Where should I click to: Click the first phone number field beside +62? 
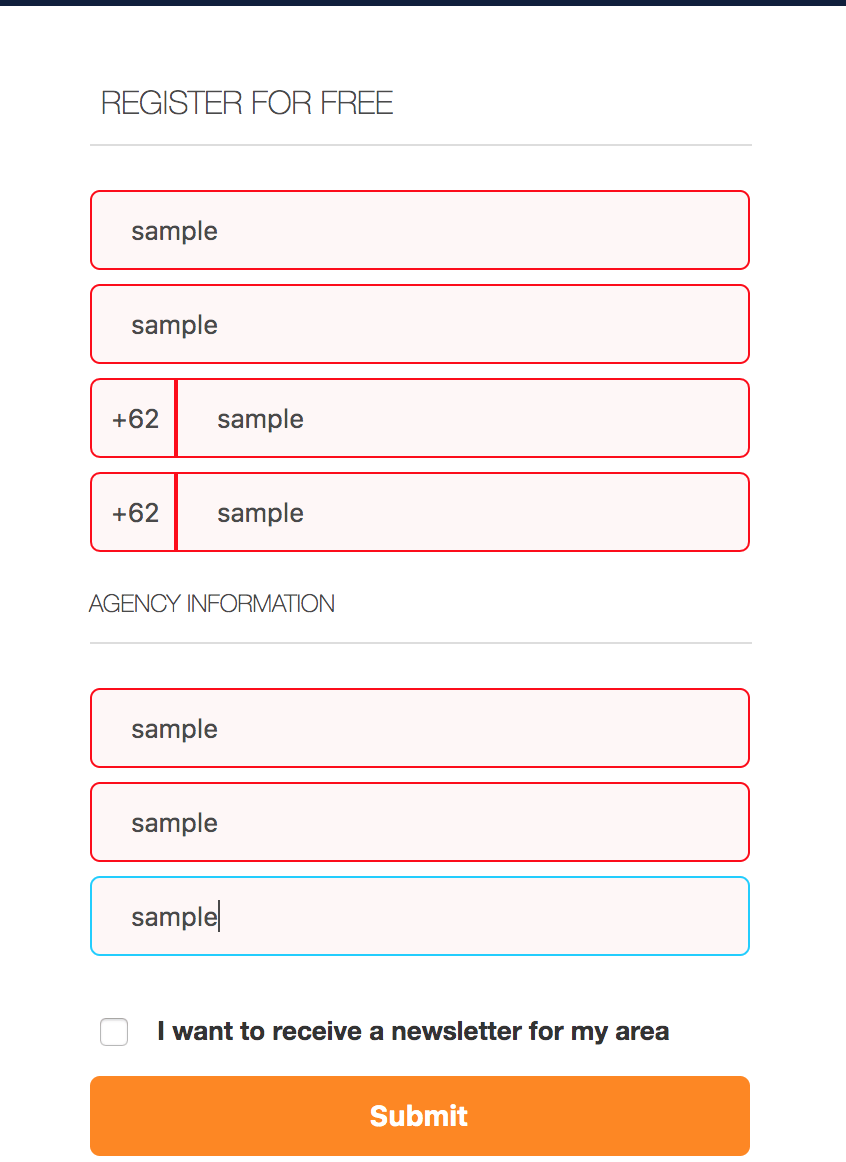(x=462, y=418)
